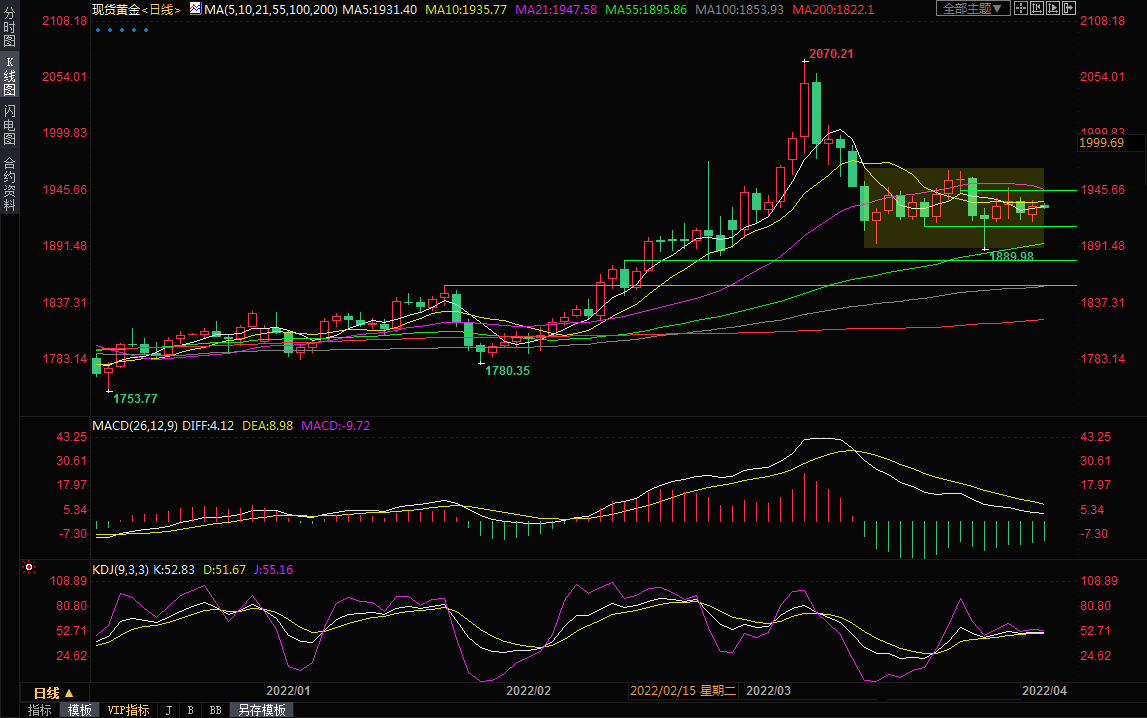Click the MA indicator chart icon
The image size is (1147, 718).
coord(195,9)
